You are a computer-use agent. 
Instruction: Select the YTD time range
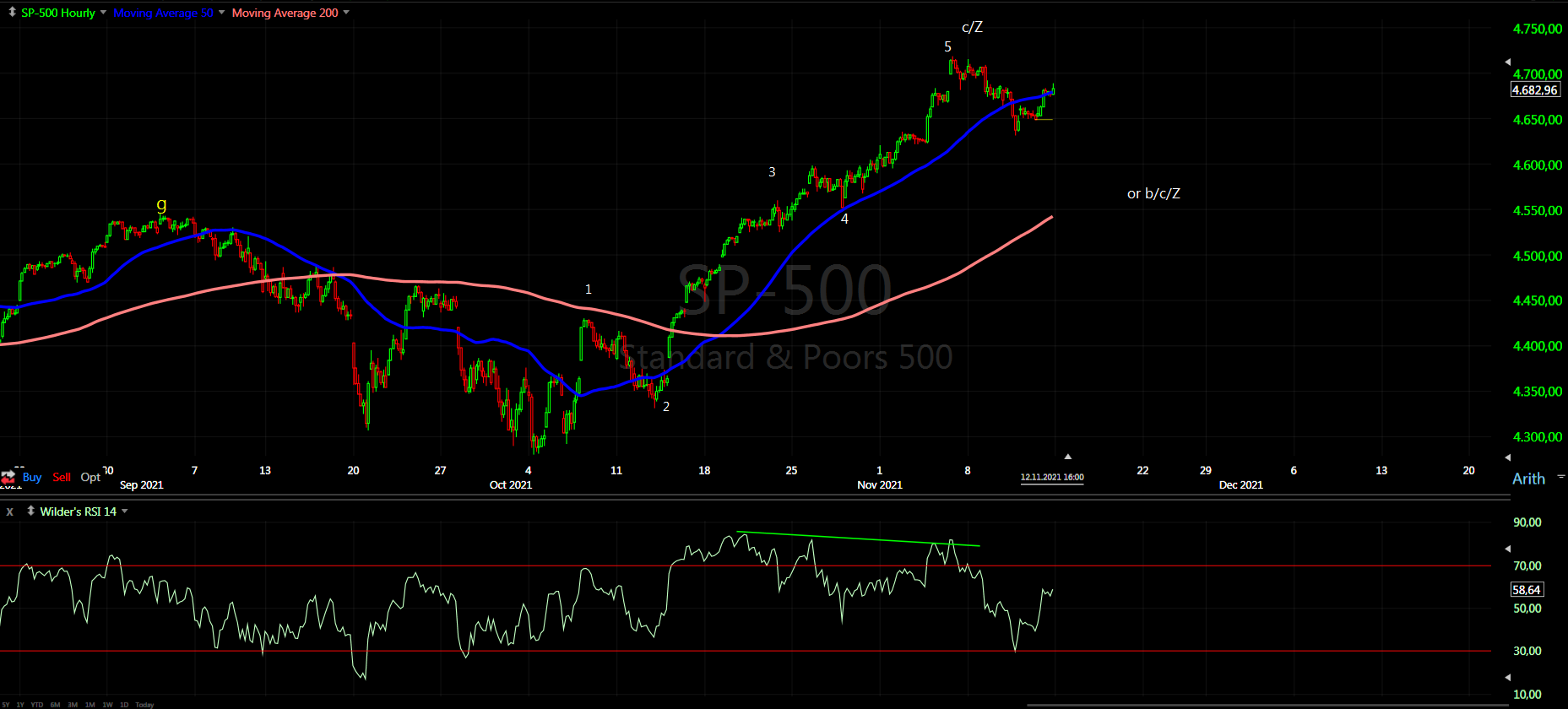(x=37, y=705)
